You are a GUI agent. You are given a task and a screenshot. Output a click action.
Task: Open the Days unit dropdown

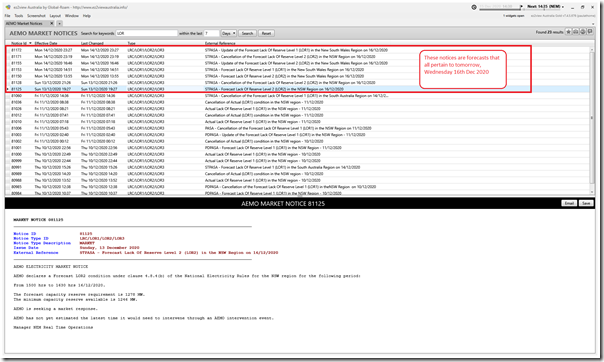(228, 34)
